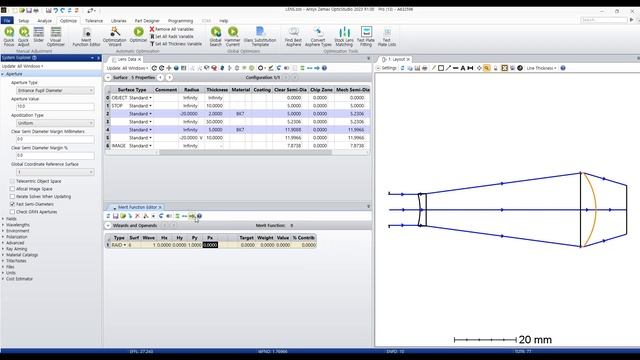The image size is (640, 360).
Task: Open Merit Function Editor from ribbon
Action: pos(86,36)
